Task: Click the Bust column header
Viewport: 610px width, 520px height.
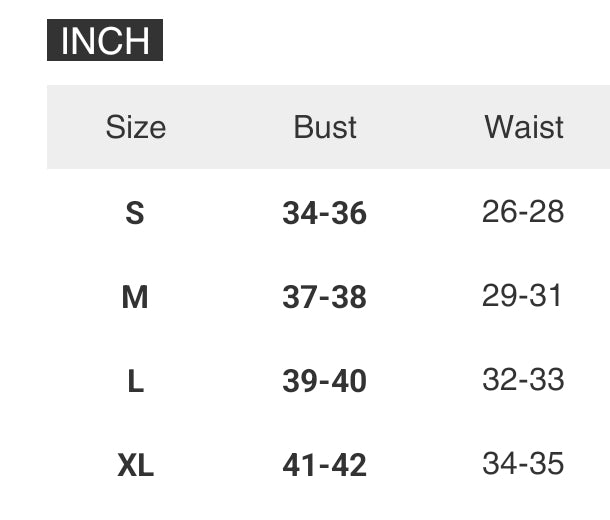Action: pos(325,127)
